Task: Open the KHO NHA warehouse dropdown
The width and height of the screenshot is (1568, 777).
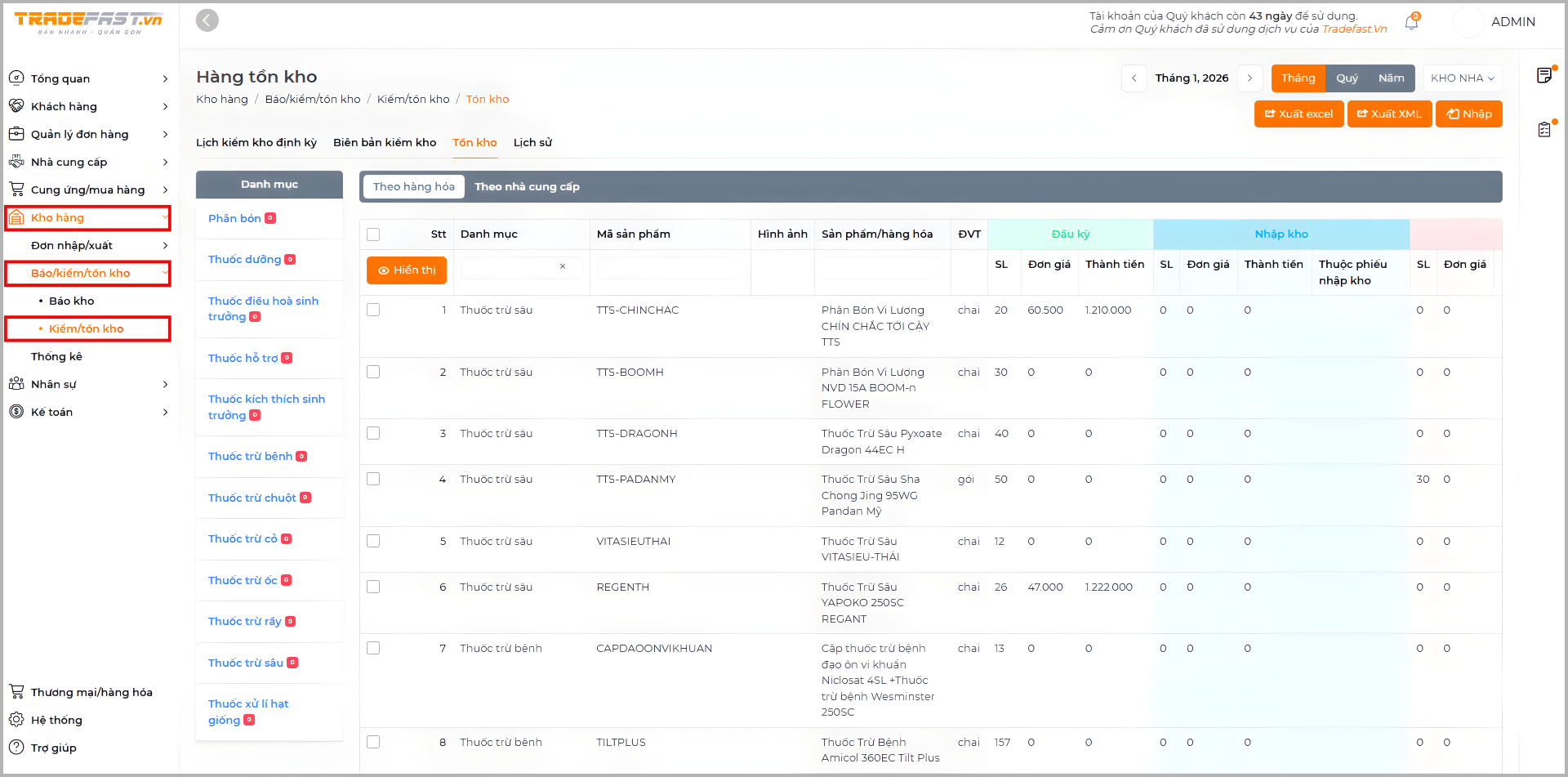Action: coord(1462,78)
